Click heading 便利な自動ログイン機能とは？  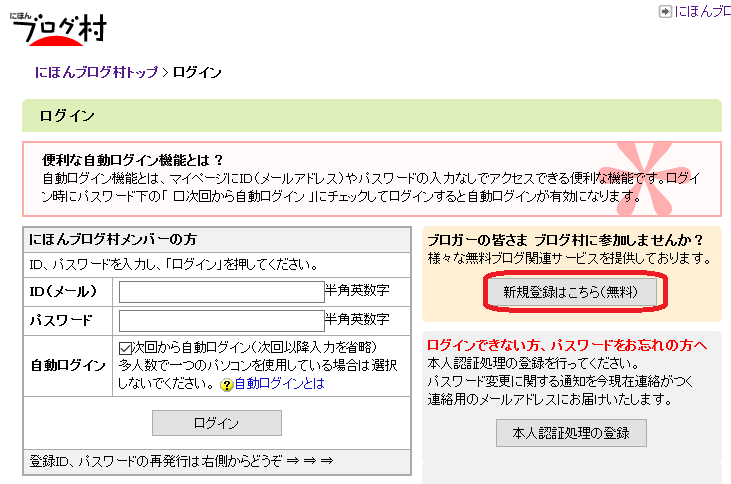(132, 160)
